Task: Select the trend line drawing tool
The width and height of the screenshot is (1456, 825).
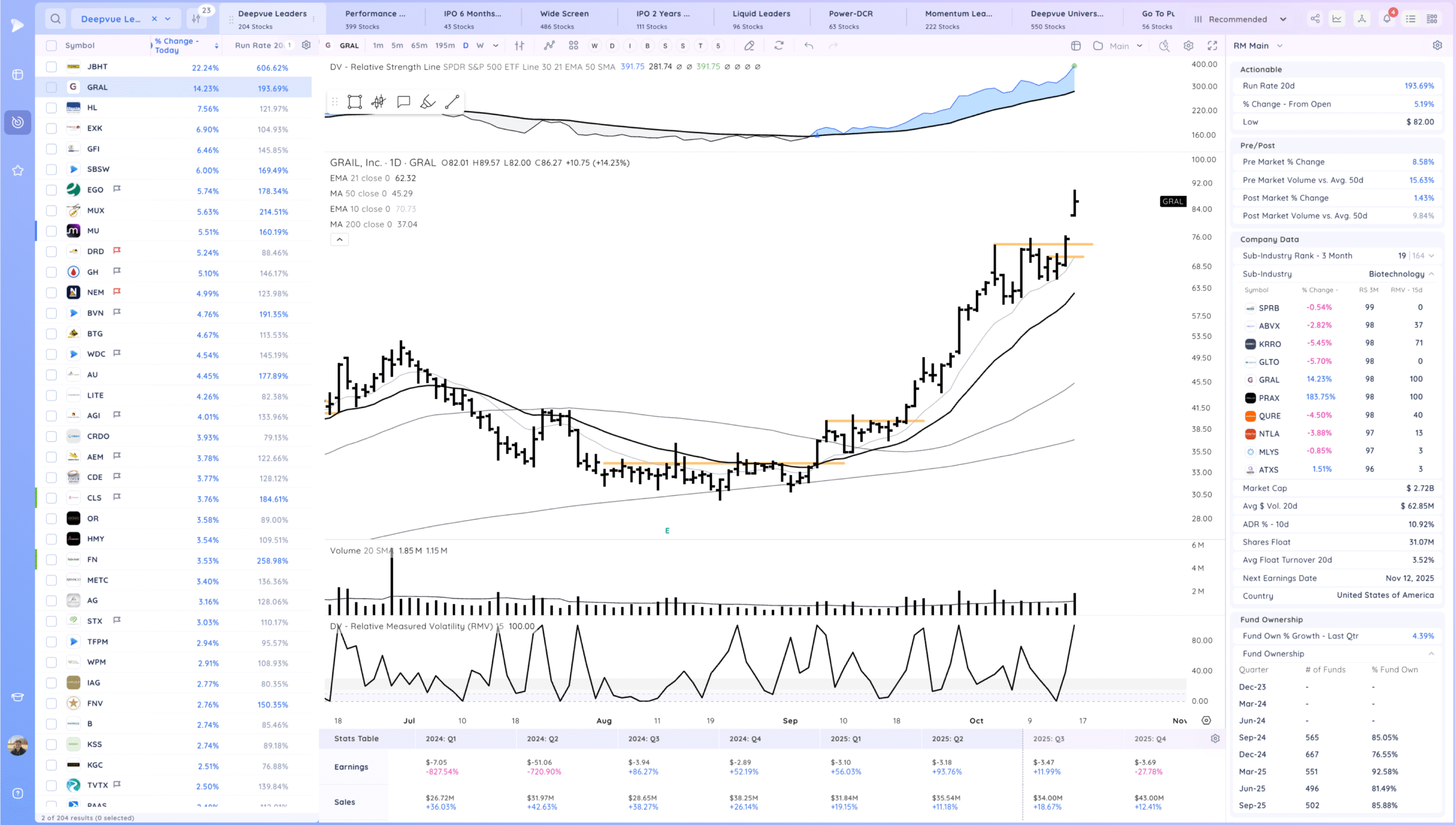Action: [x=452, y=102]
